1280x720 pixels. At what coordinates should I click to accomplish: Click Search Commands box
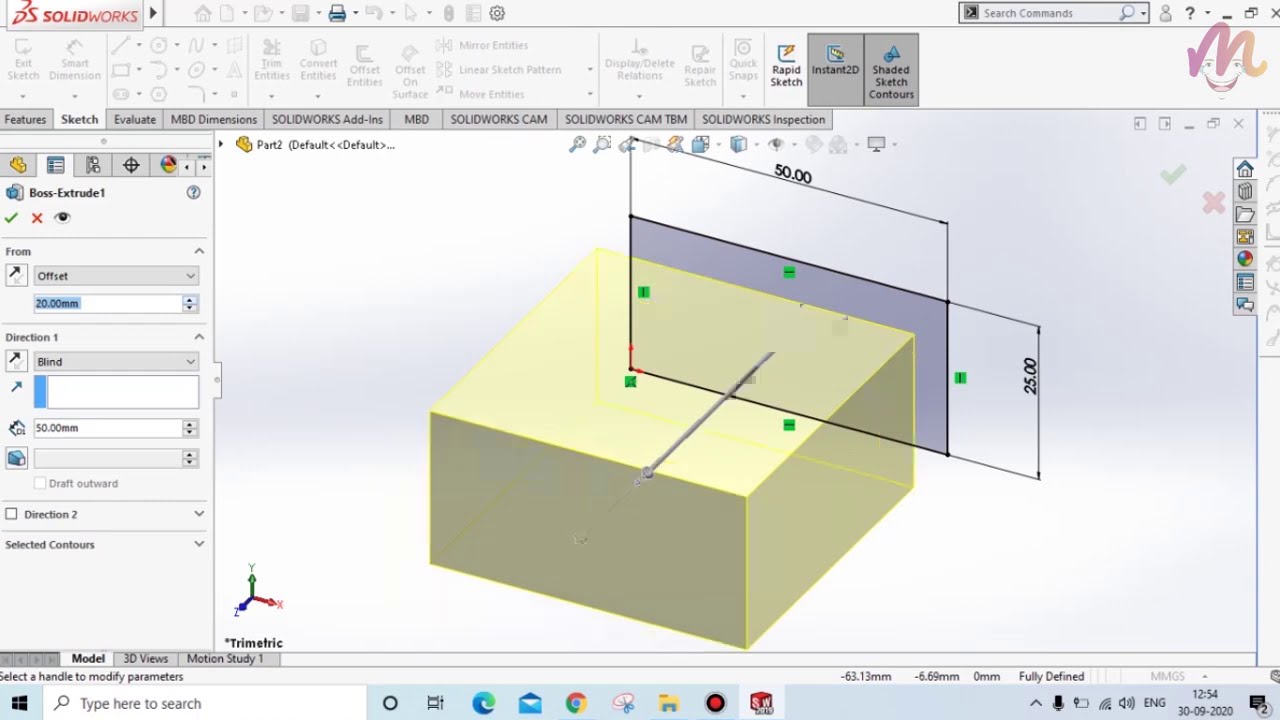pyautogui.click(x=1048, y=13)
